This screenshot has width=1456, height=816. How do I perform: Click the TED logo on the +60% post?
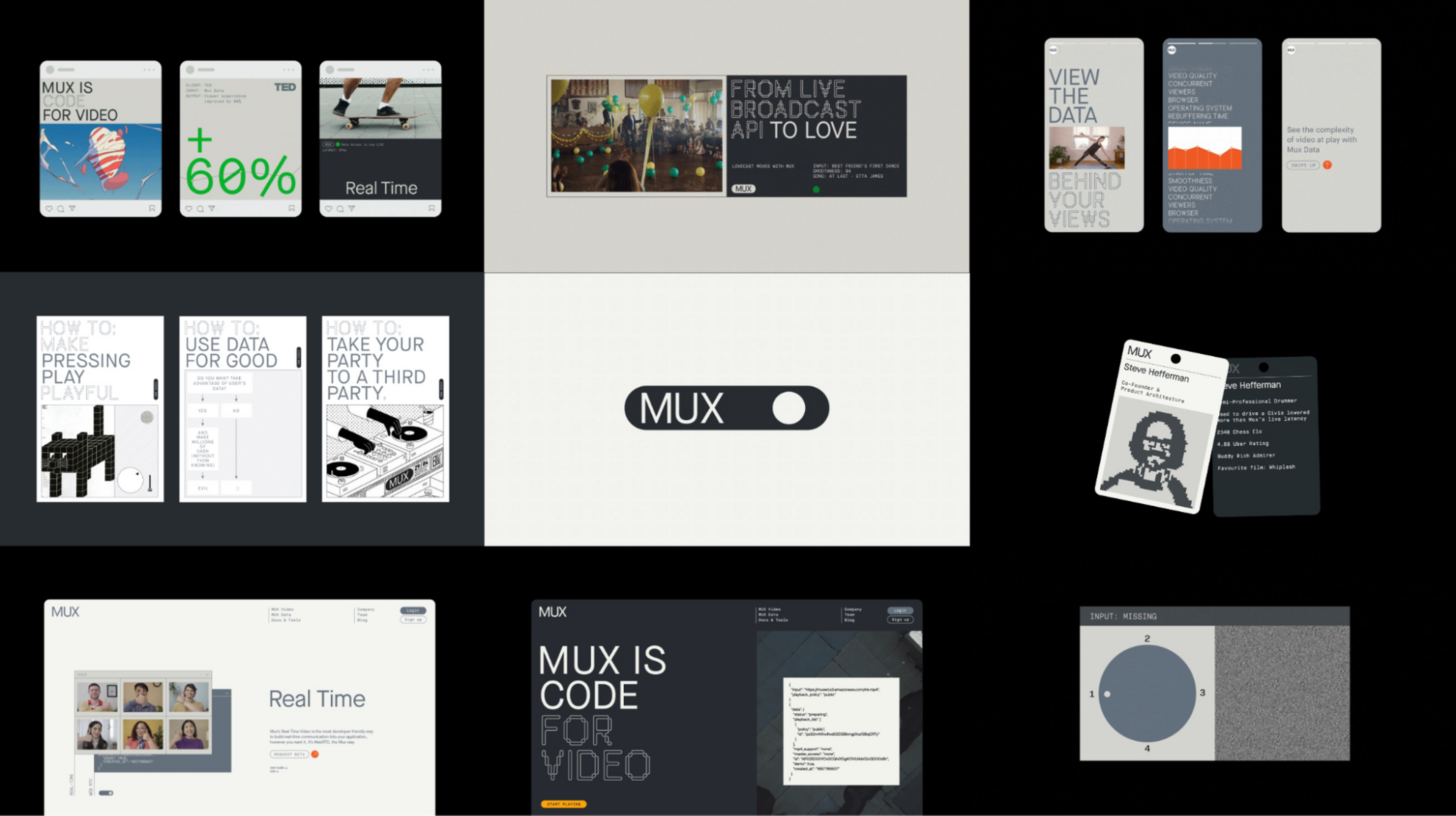pyautogui.click(x=285, y=87)
